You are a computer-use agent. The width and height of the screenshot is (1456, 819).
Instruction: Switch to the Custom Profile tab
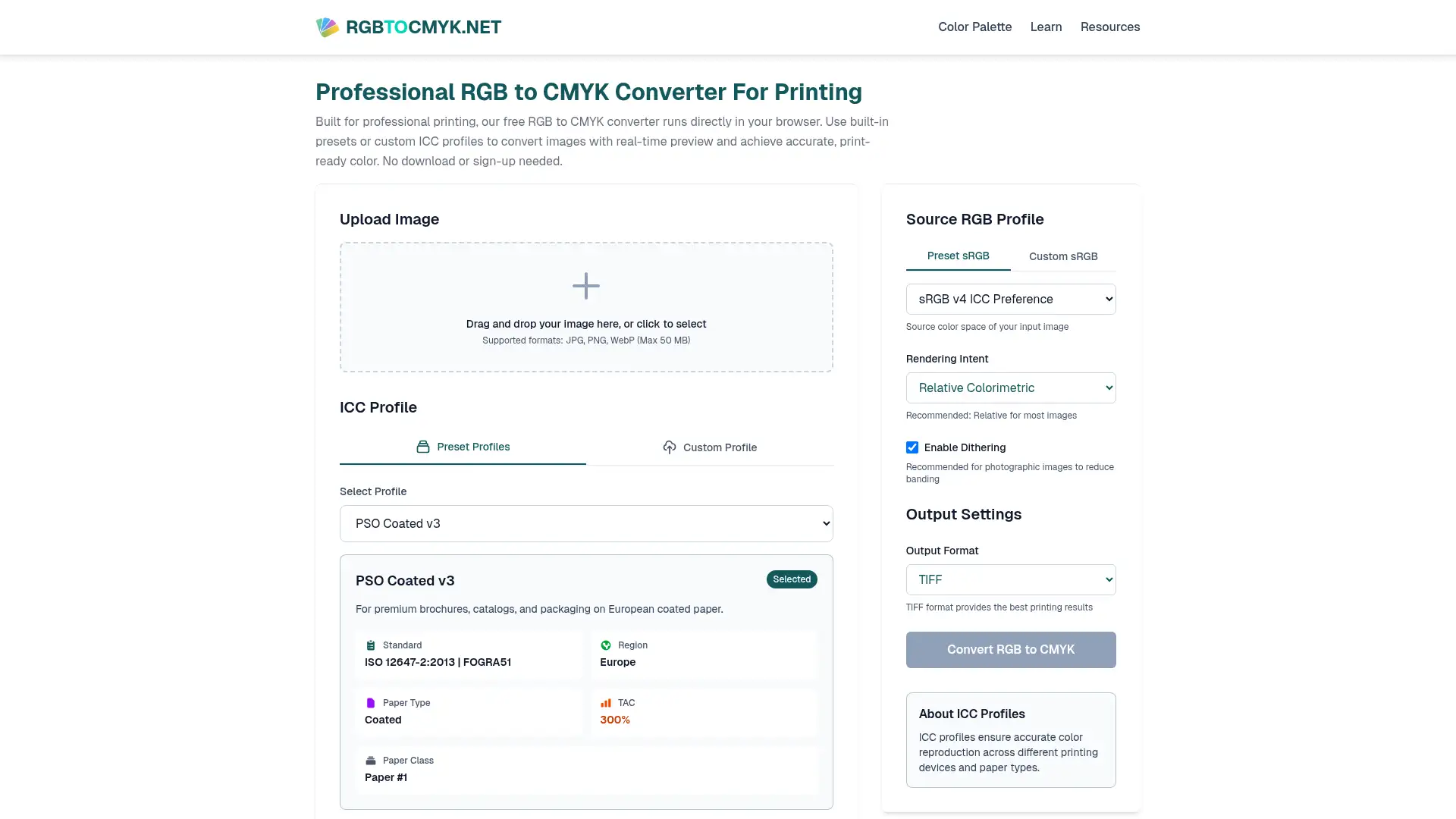[x=720, y=447]
